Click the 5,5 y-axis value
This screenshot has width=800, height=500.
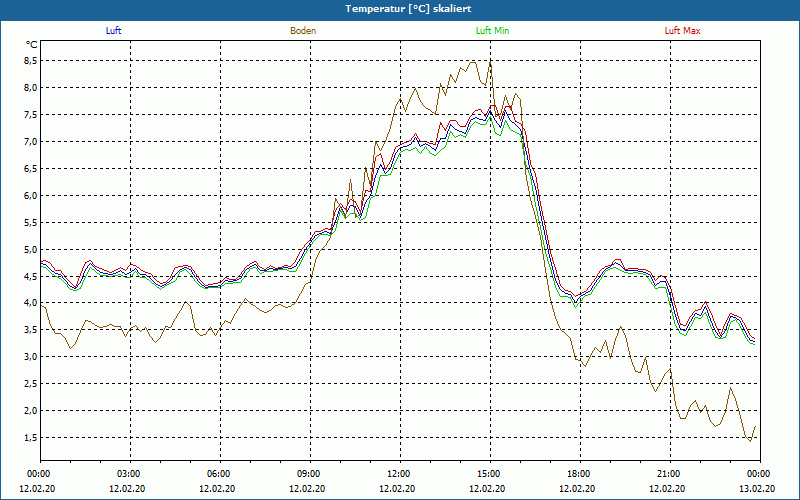[31, 223]
